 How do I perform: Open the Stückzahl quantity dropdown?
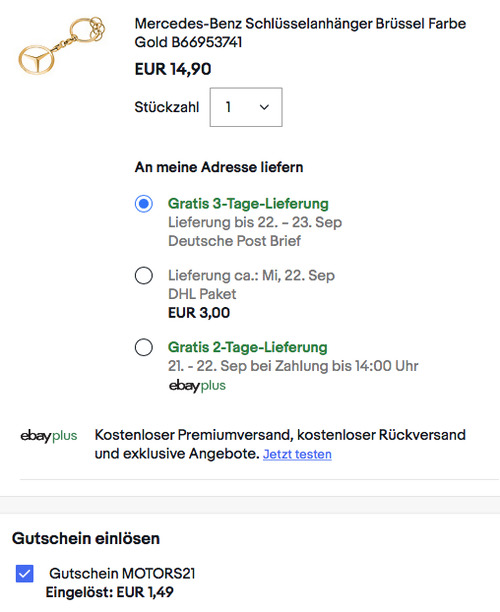pos(246,107)
